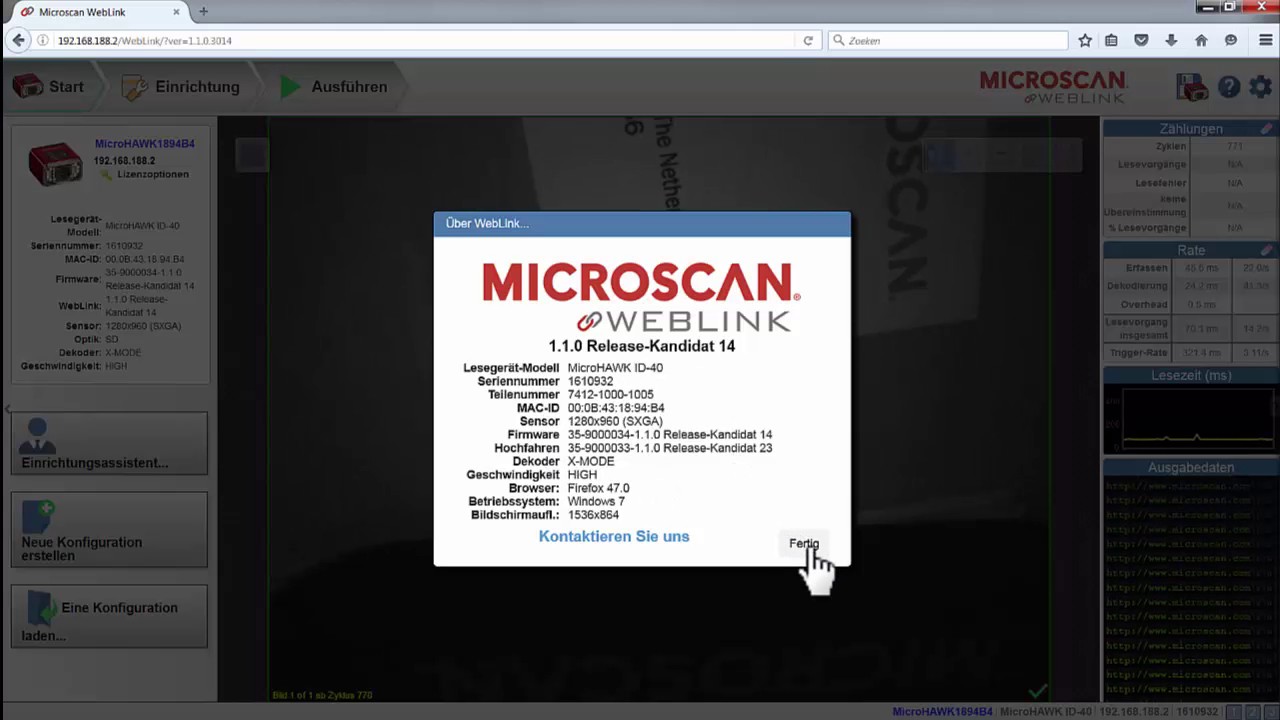
Task: Open Lizenzoptionen license options
Action: click(153, 174)
